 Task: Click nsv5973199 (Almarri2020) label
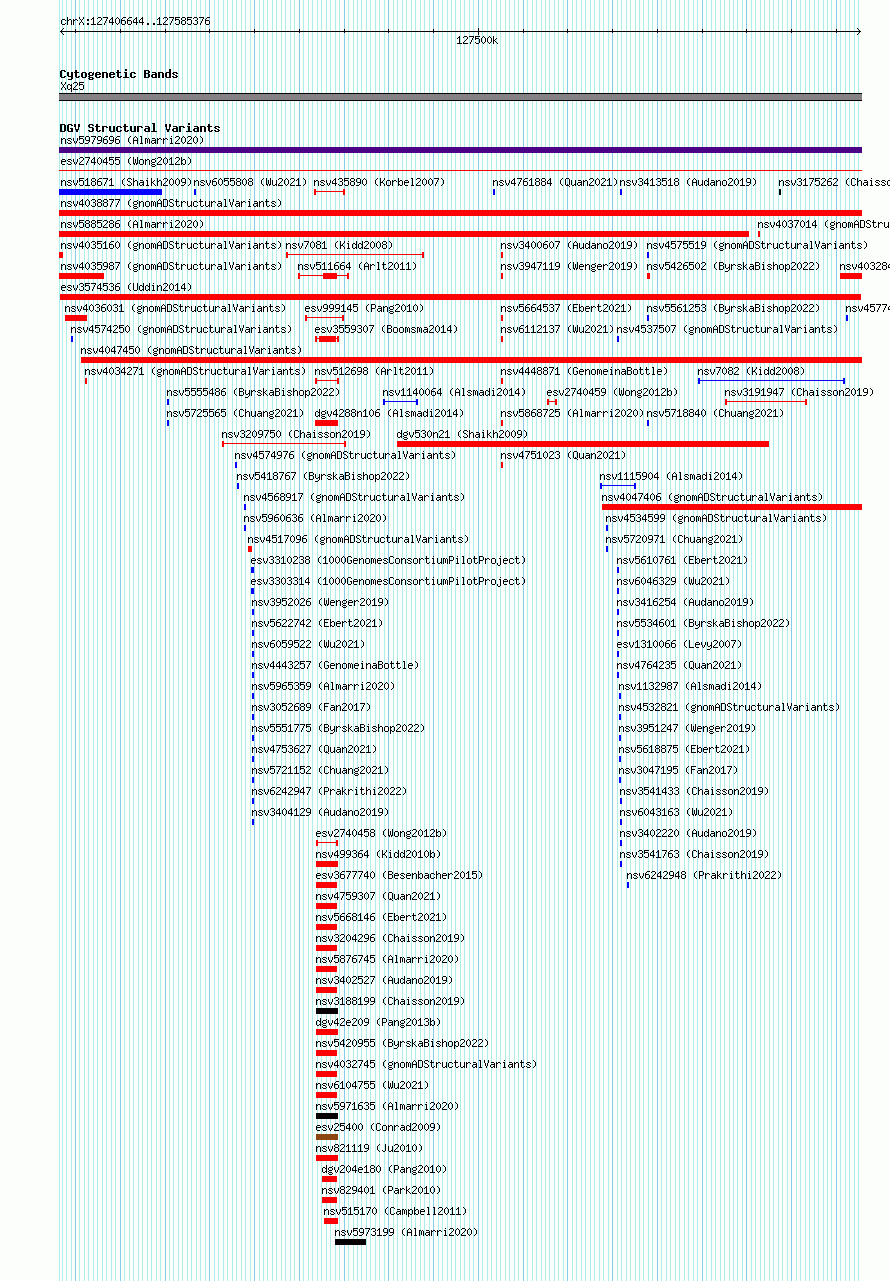406,1232
